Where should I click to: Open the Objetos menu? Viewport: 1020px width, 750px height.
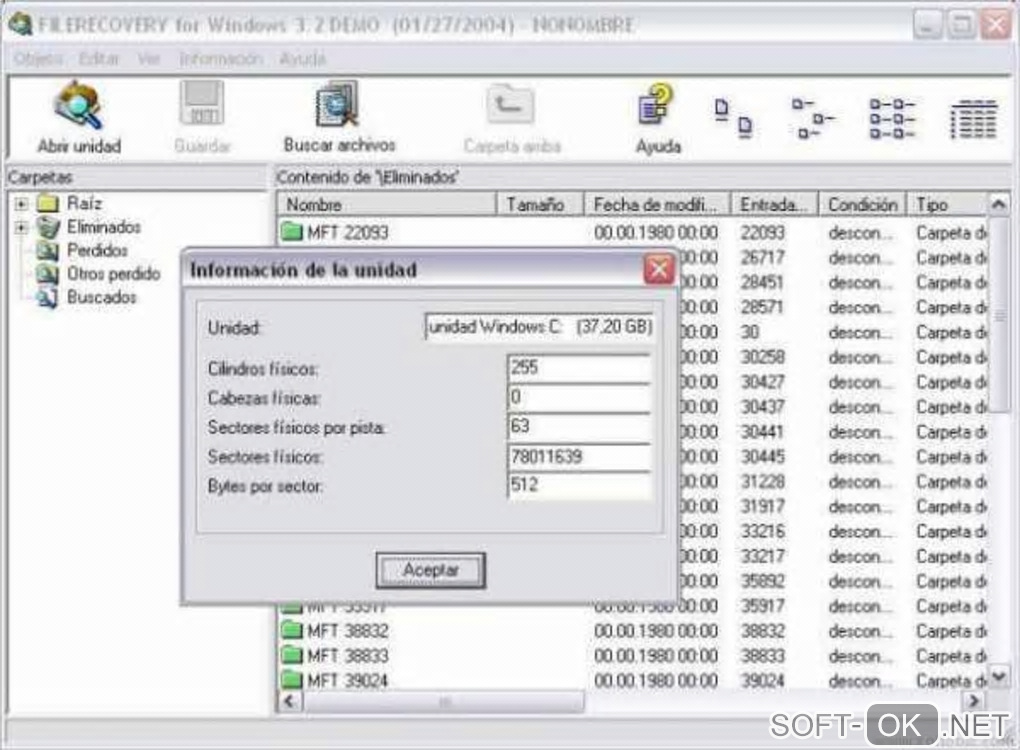[38, 59]
